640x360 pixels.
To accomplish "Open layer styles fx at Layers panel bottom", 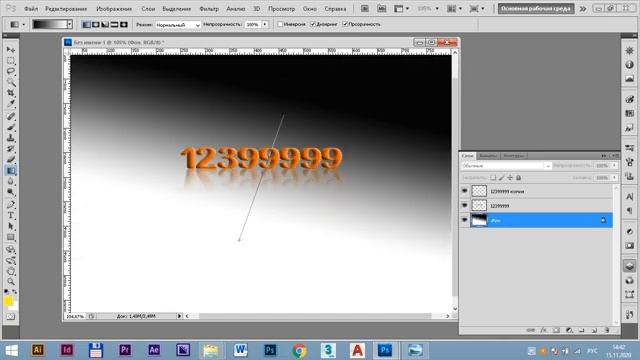I will (x=543, y=330).
